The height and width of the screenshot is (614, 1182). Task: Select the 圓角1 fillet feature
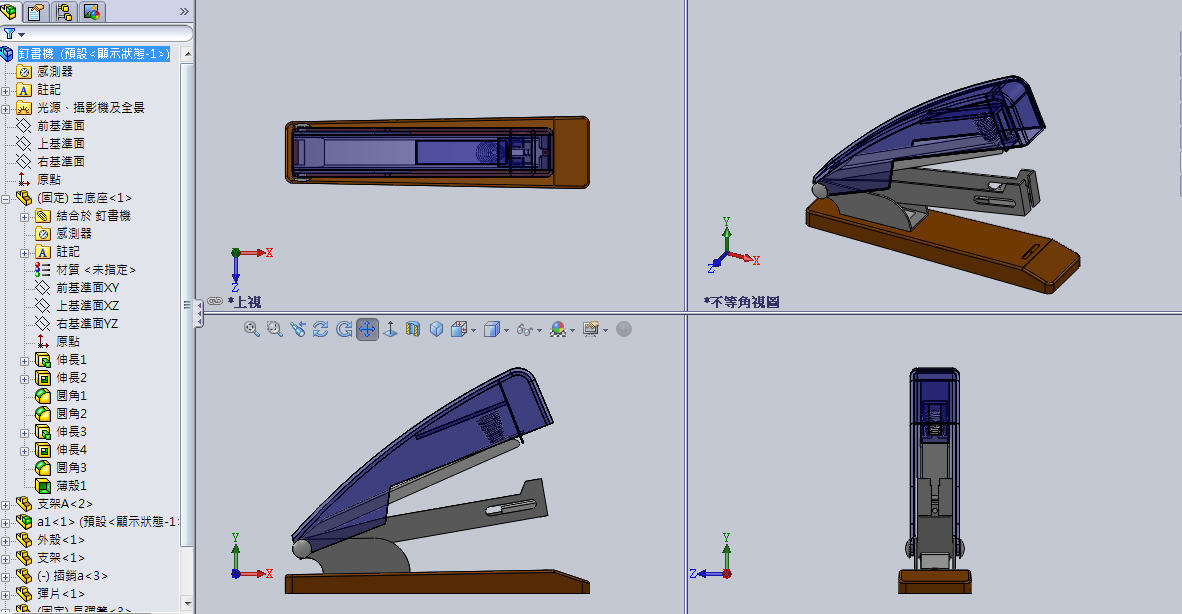coord(71,396)
